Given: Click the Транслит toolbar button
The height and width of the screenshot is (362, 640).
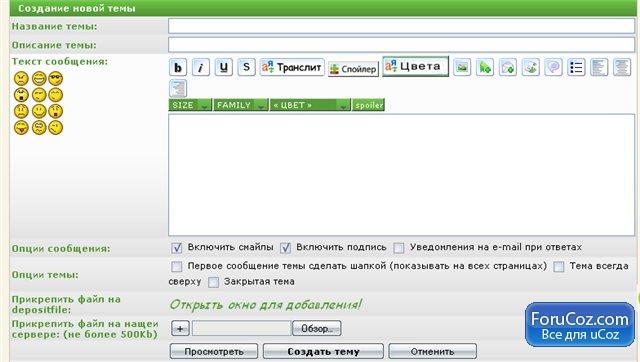Looking at the screenshot, I should [292, 67].
